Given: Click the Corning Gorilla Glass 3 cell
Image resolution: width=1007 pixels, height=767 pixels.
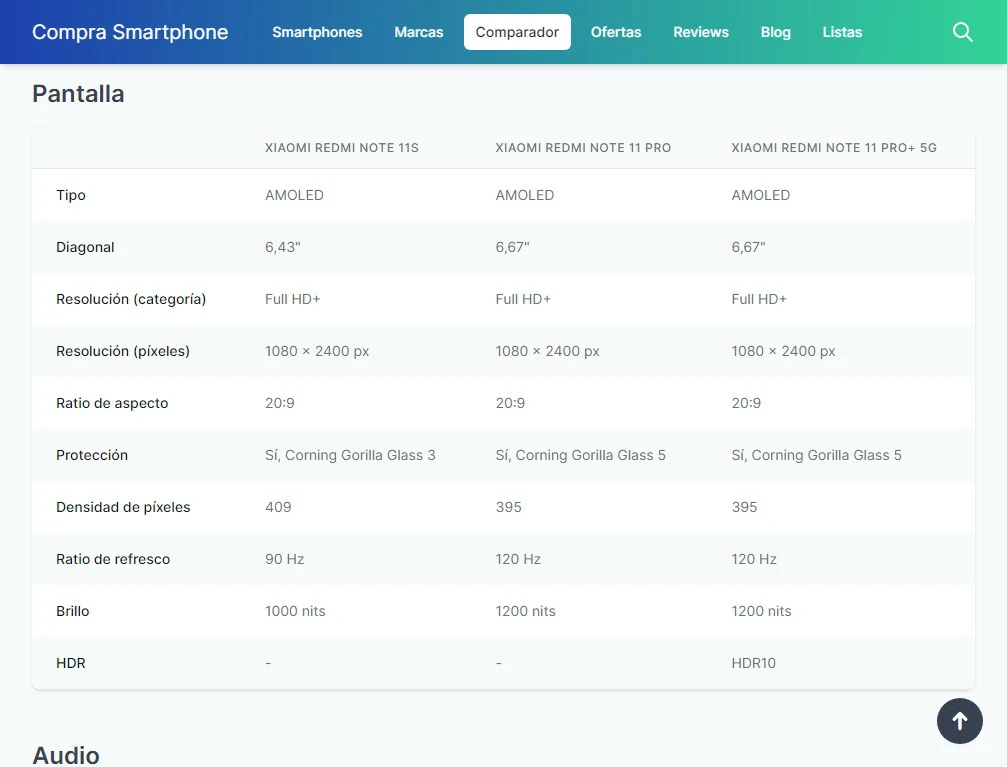Looking at the screenshot, I should [x=350, y=455].
